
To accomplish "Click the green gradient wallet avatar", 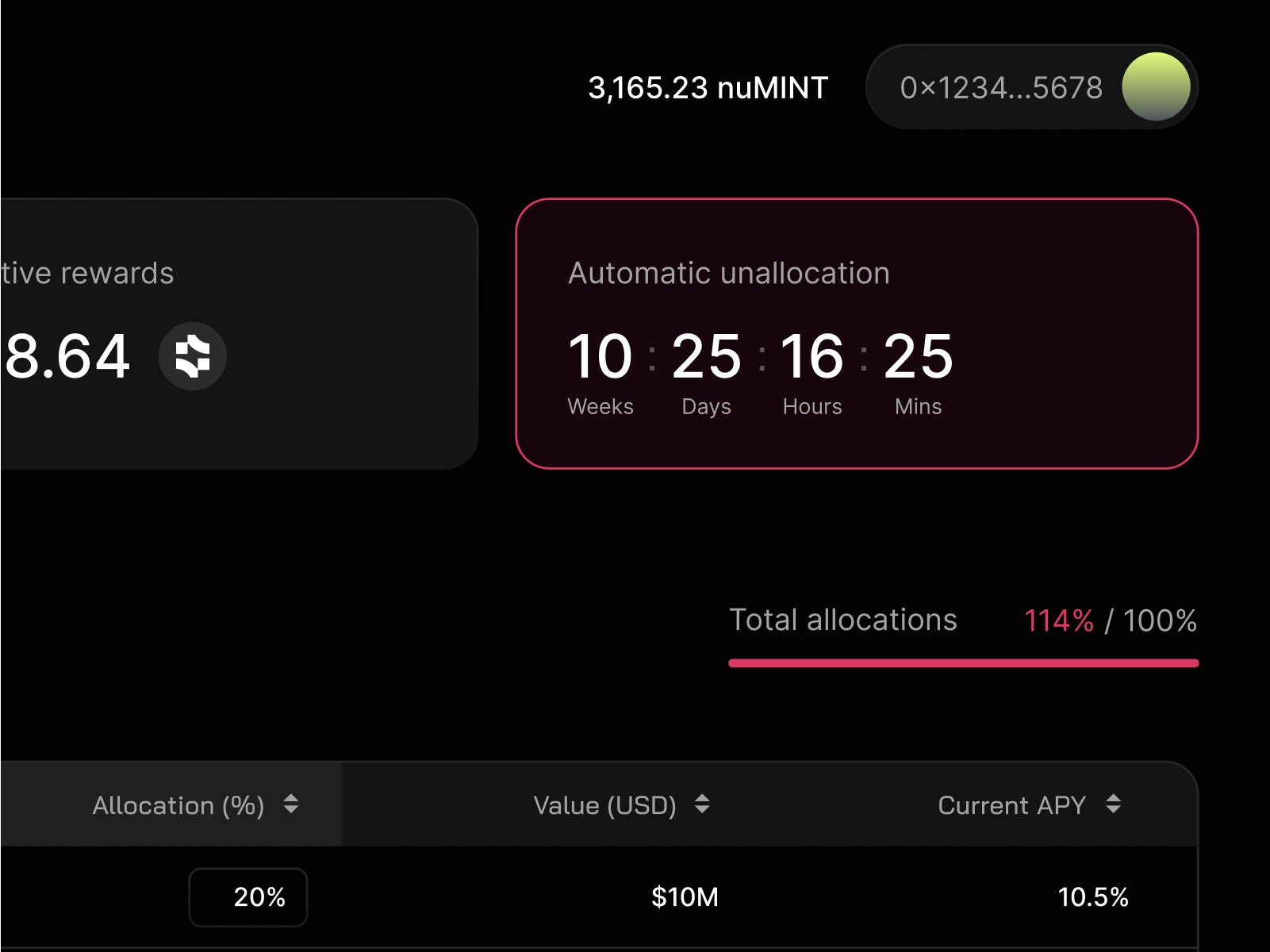I will (x=1156, y=86).
